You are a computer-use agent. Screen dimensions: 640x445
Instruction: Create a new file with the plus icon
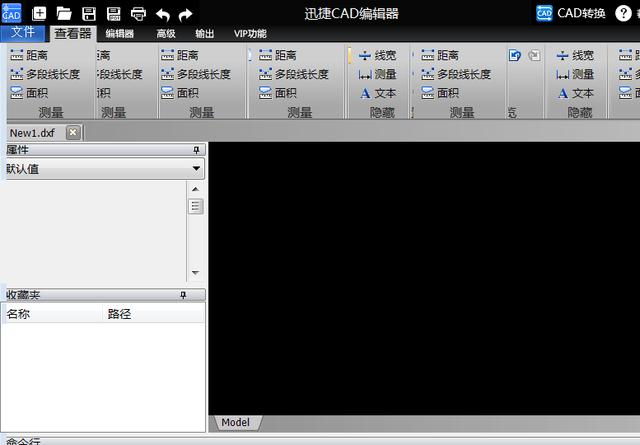[x=39, y=14]
